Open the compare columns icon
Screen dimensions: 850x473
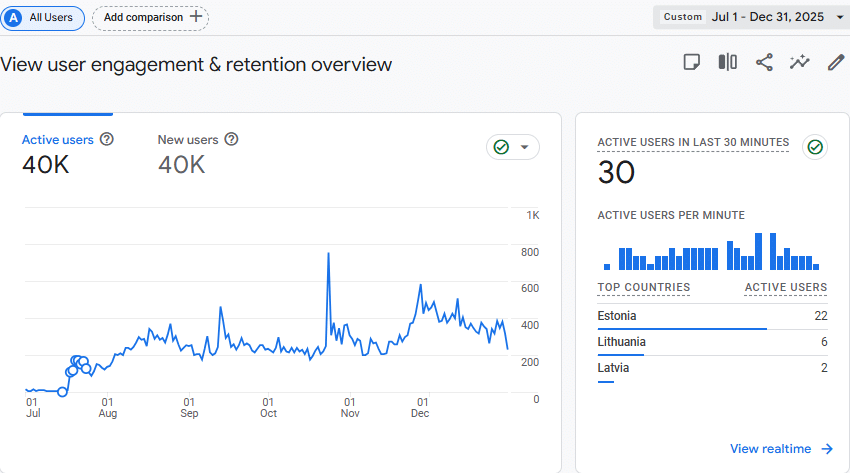727,63
